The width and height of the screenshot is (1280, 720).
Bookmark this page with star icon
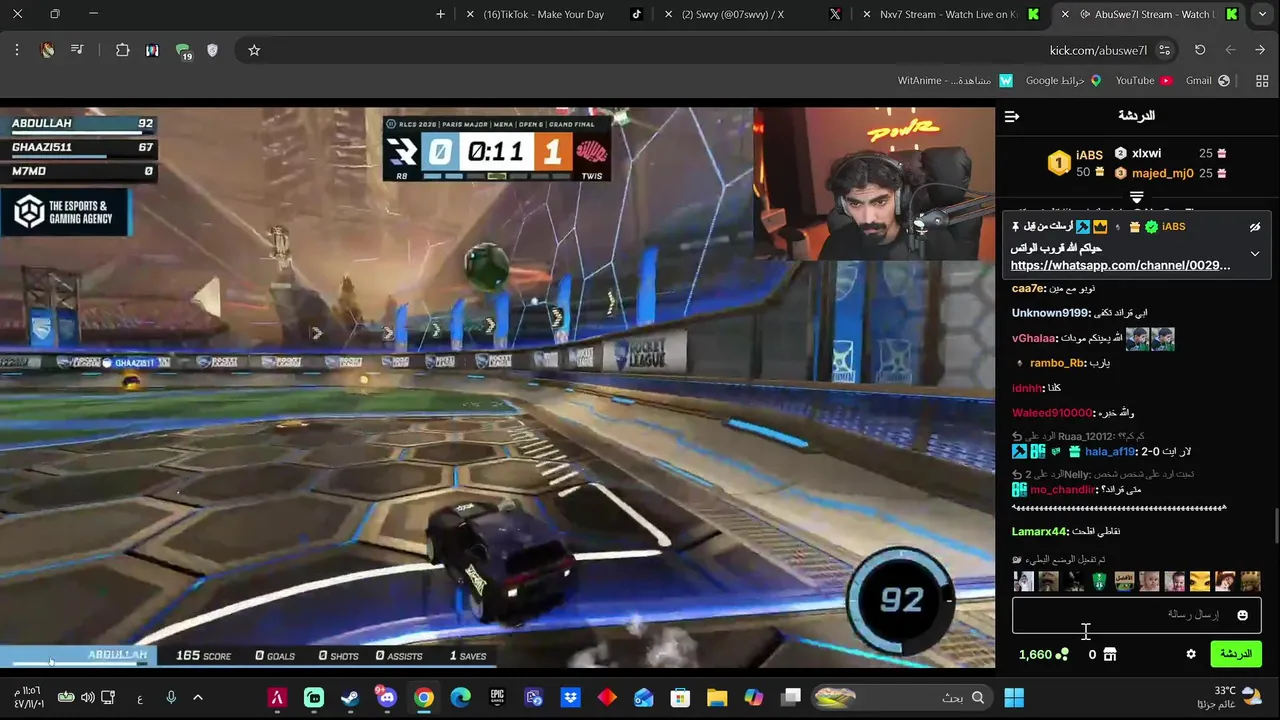pos(254,50)
